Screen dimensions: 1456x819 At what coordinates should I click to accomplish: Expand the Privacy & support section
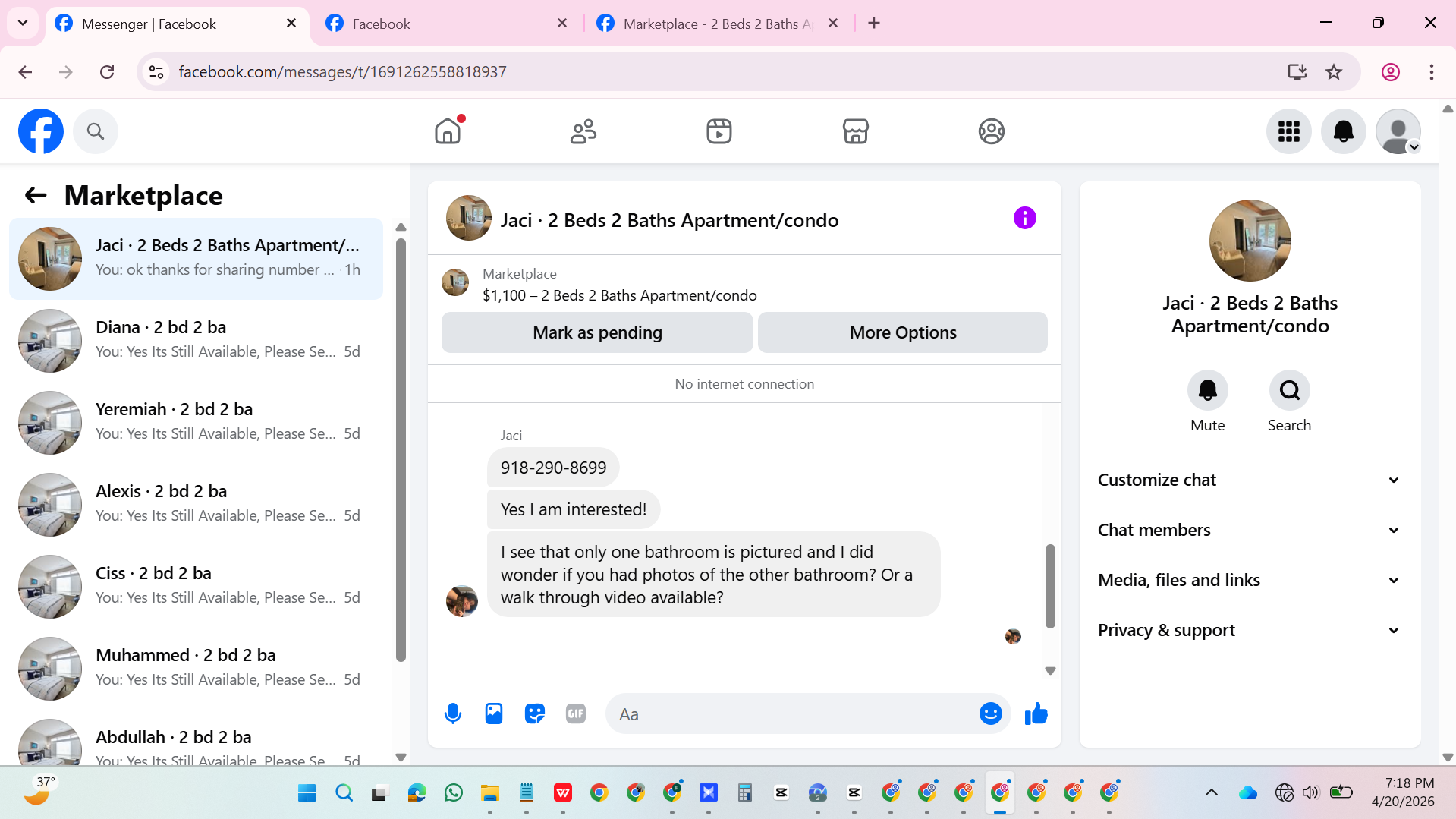point(1250,631)
